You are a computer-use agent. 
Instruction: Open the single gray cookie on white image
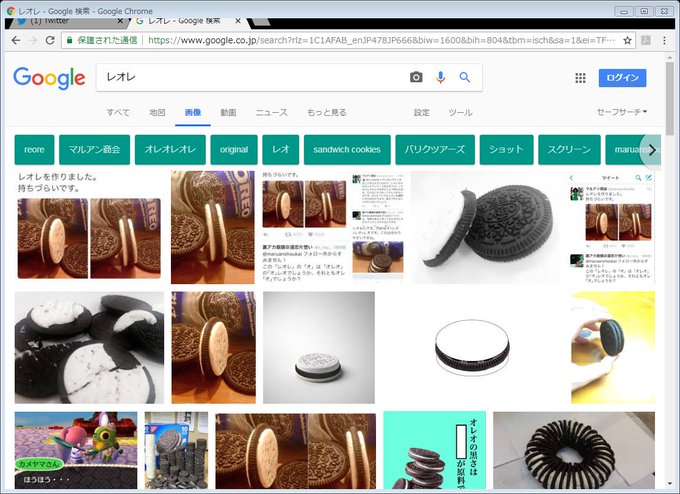tap(319, 347)
